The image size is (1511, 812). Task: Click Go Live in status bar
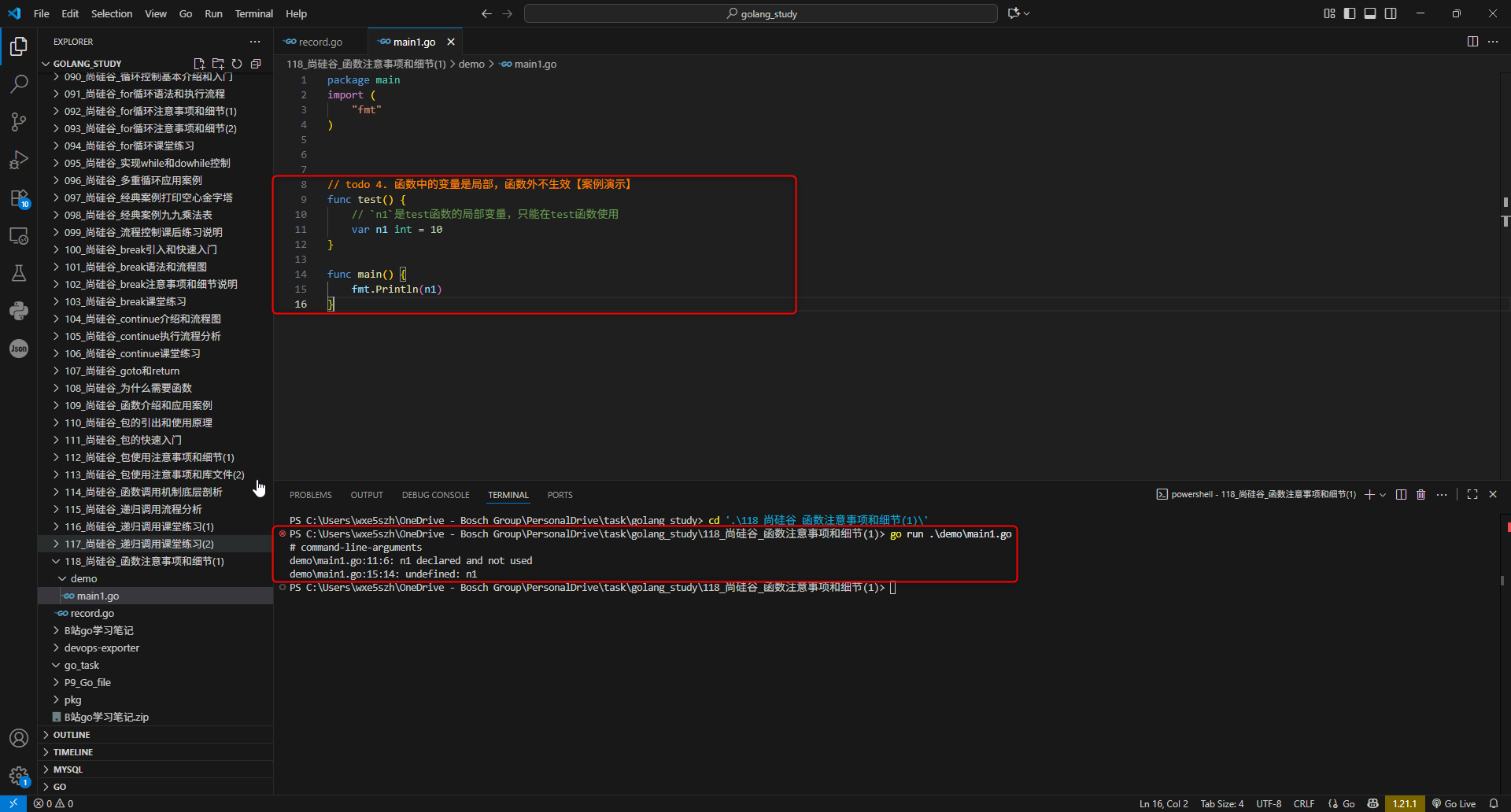(x=1454, y=804)
